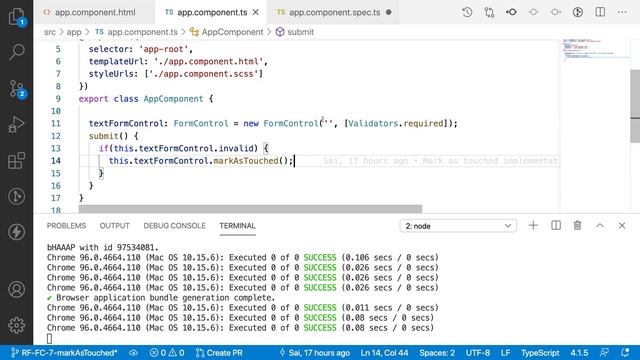Open file history clock icon in toolbar
This screenshot has width=640, height=360.
coord(467,12)
